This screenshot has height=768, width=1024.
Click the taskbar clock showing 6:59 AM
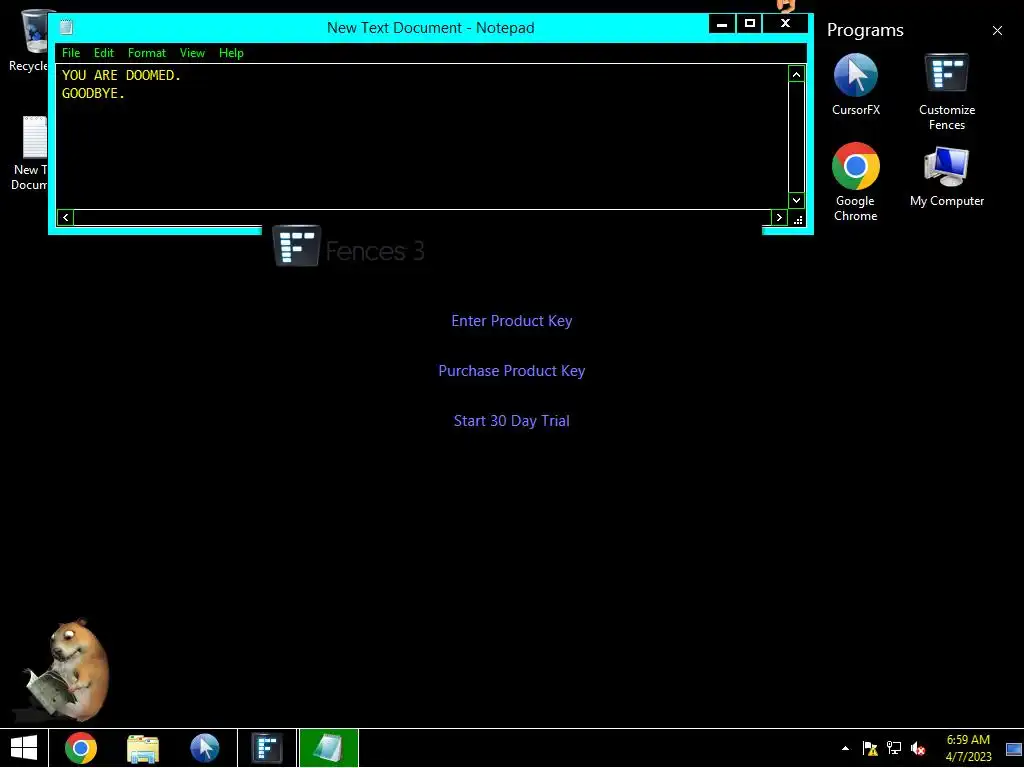tap(968, 748)
